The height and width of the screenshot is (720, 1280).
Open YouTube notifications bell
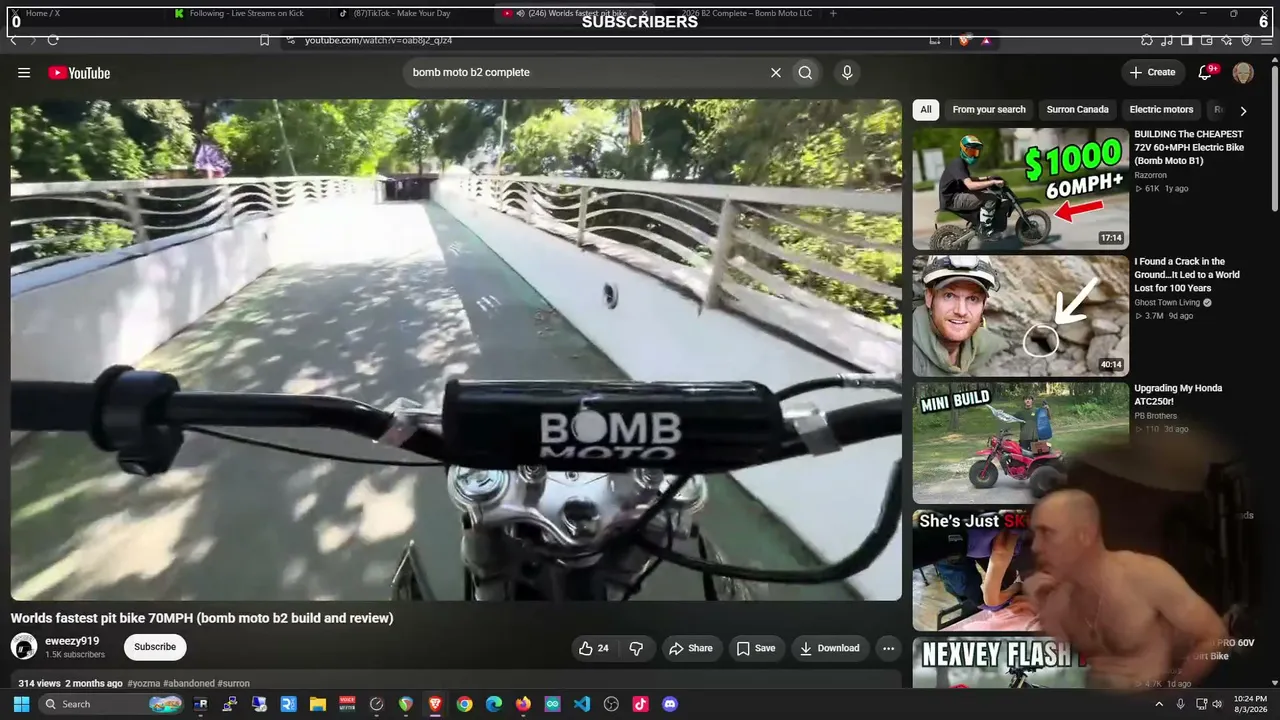pos(1206,72)
